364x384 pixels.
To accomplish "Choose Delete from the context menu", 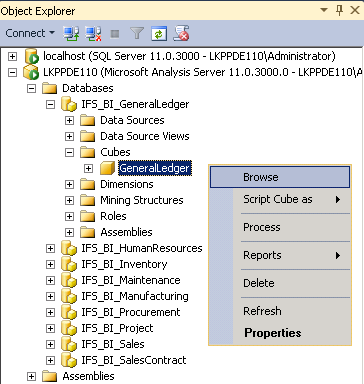I will pyautogui.click(x=280, y=283).
